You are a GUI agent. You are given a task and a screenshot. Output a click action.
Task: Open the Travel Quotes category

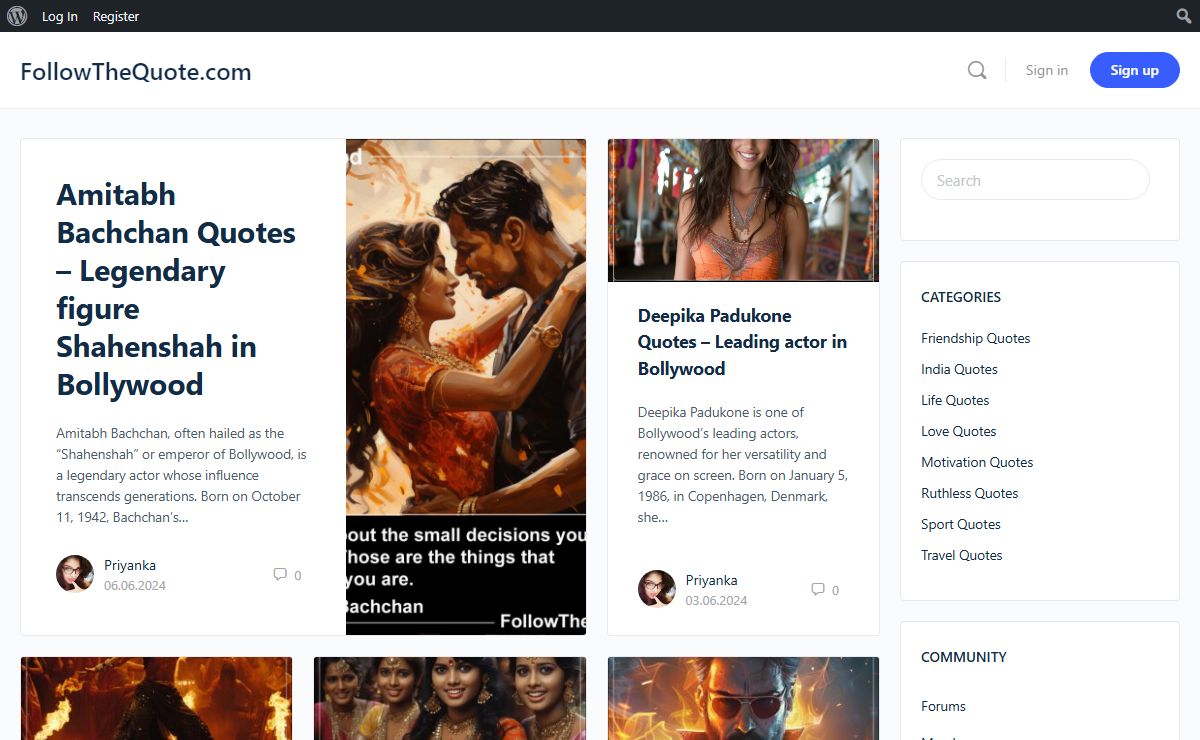click(x=962, y=555)
